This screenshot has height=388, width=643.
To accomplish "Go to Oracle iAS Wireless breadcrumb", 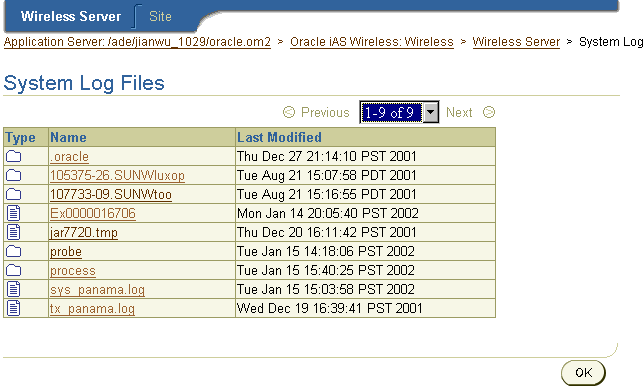I will (372, 42).
